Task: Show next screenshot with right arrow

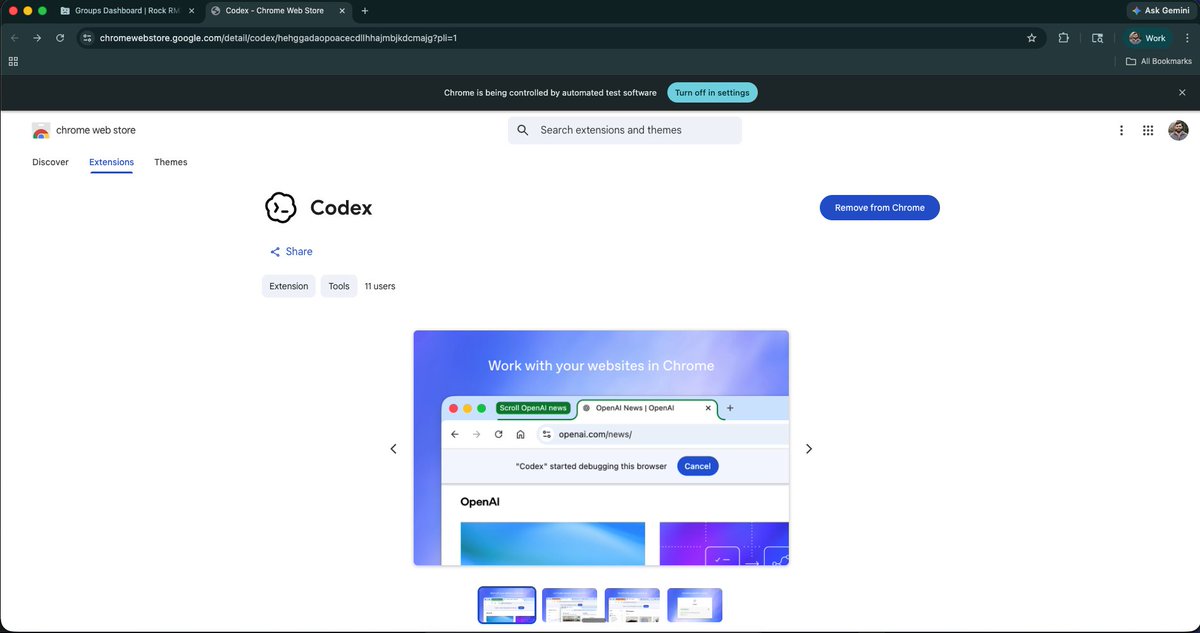Action: [809, 449]
